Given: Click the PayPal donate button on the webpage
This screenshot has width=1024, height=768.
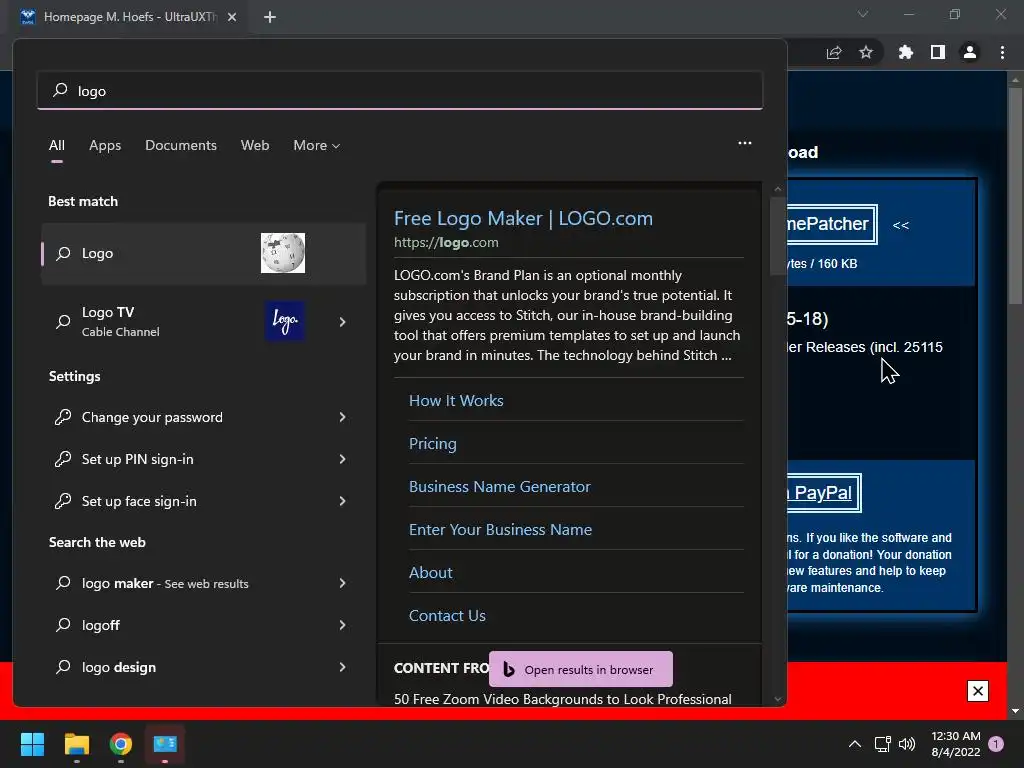Looking at the screenshot, I should [824, 493].
